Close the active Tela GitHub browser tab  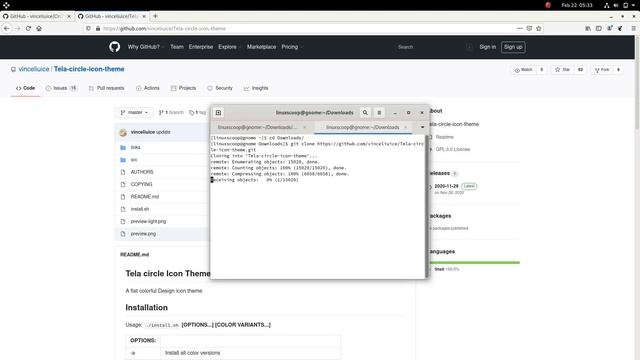point(144,16)
